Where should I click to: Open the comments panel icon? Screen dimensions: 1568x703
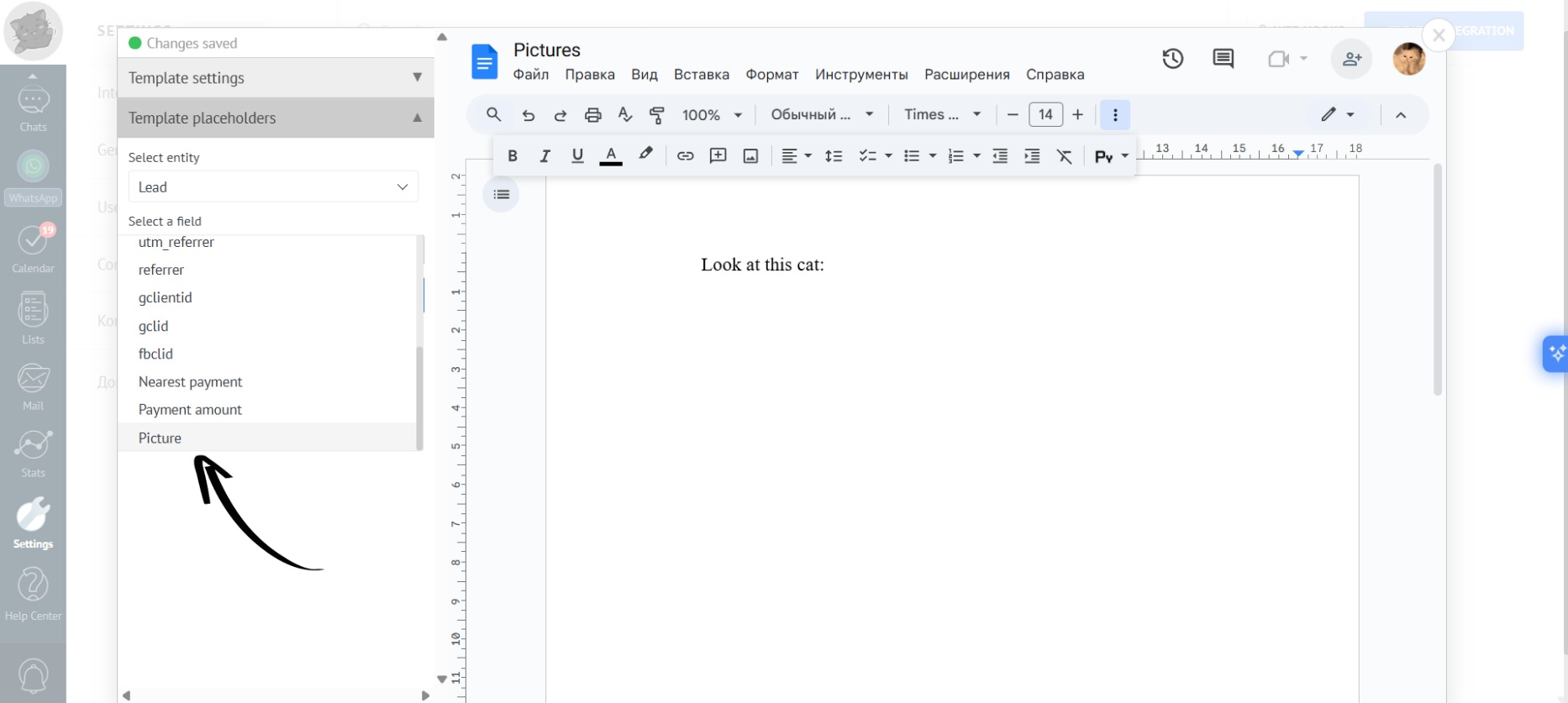click(x=1223, y=59)
